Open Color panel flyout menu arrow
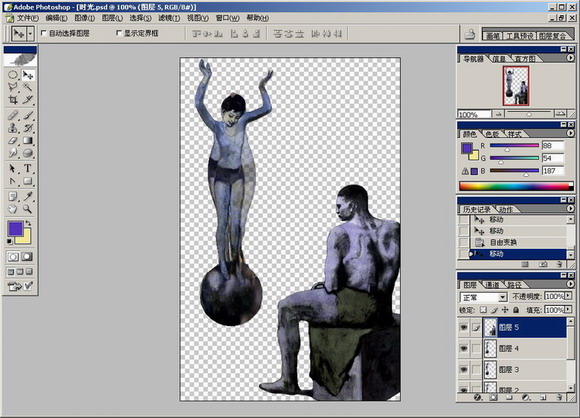The image size is (580, 418). pos(570,133)
